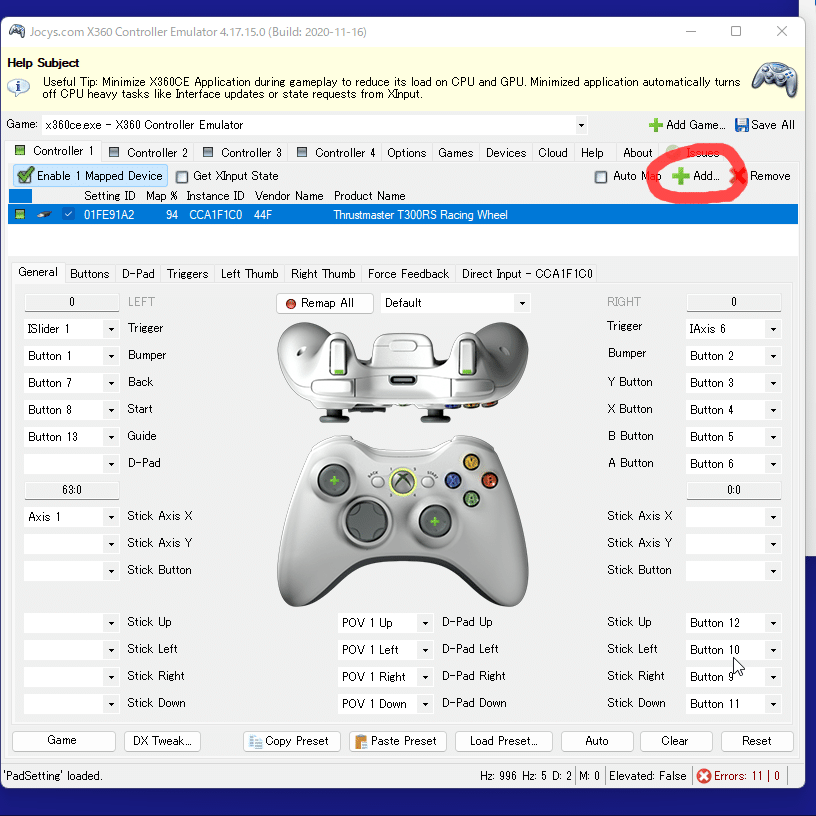This screenshot has height=816, width=816.
Task: Open the Cloud tab
Action: pos(553,153)
